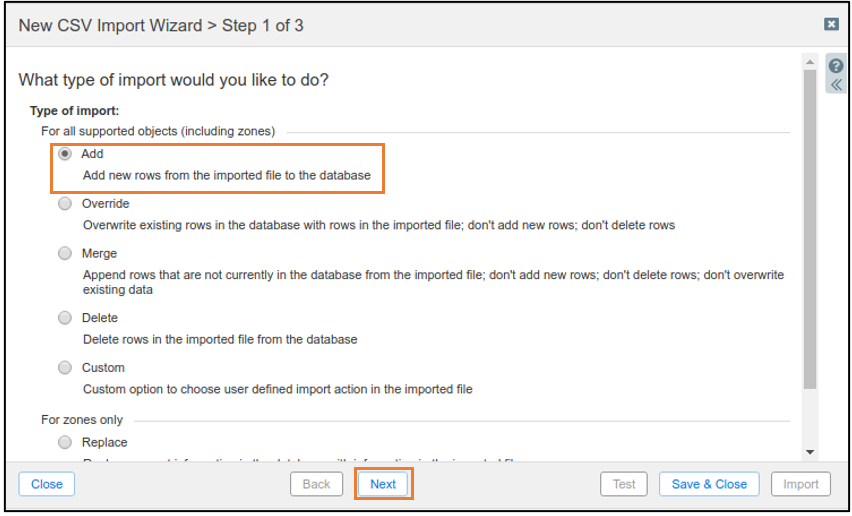Click the Custom option description text

(x=278, y=389)
